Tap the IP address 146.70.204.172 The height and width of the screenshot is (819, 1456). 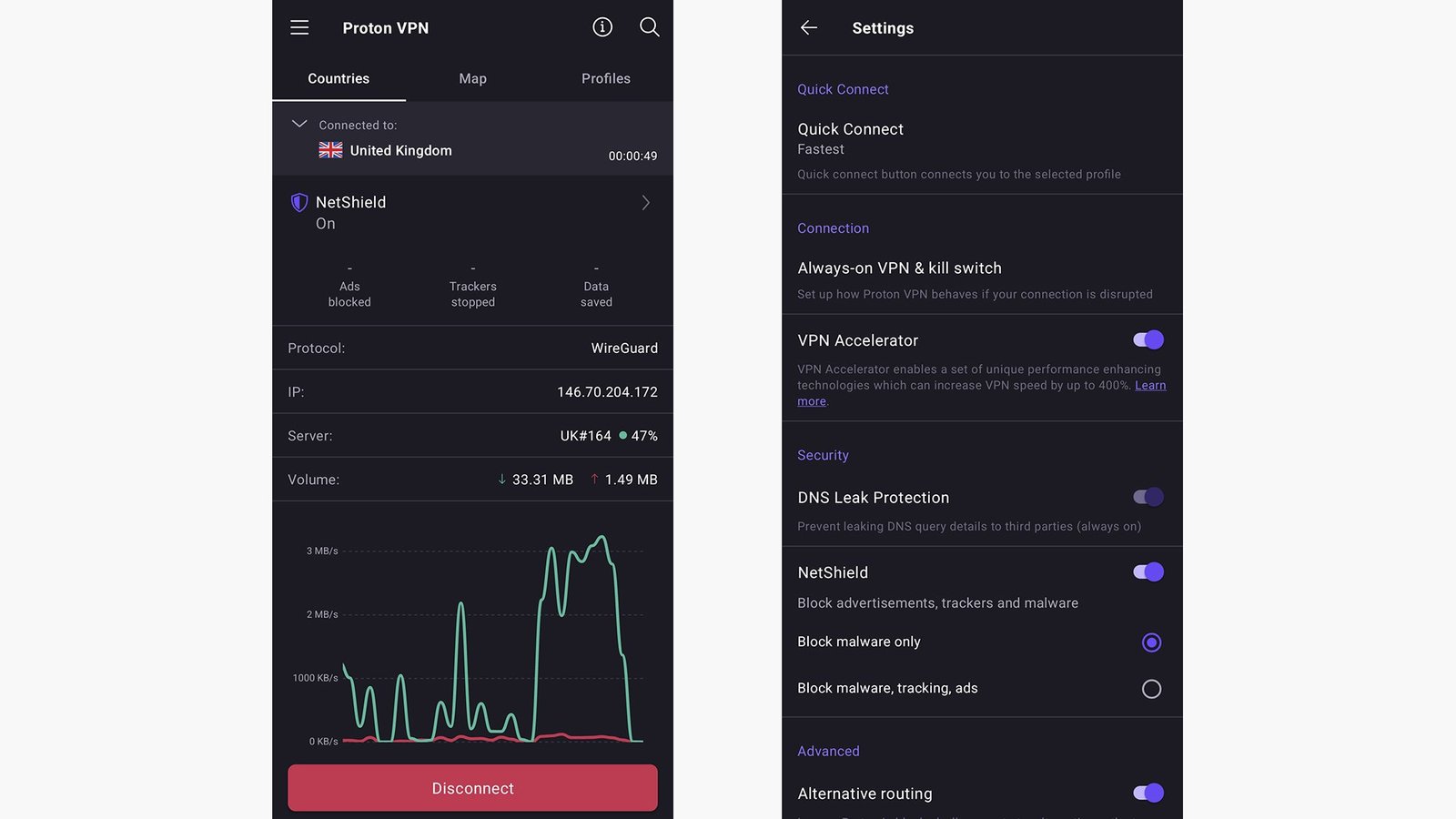coord(607,391)
